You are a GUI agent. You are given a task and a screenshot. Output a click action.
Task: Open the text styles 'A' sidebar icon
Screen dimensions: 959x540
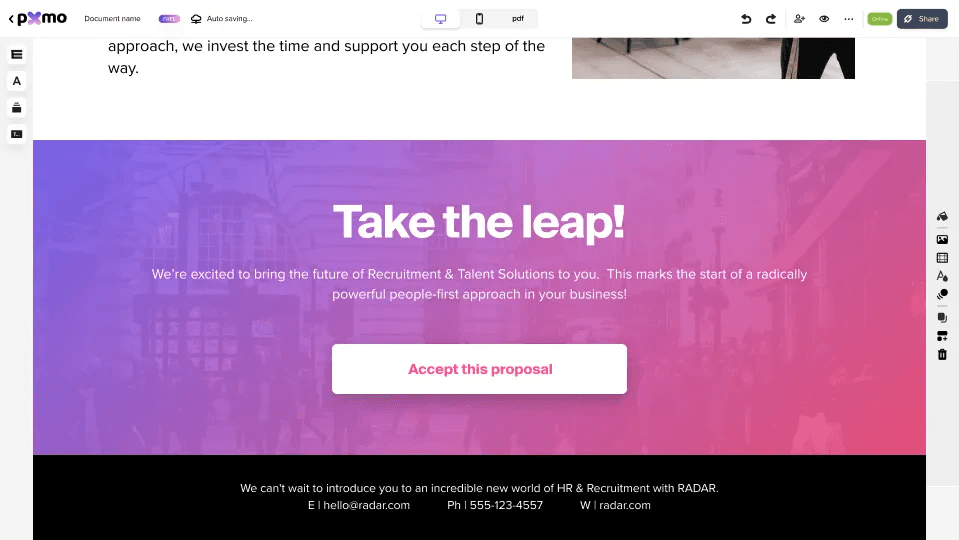pyautogui.click(x=17, y=81)
